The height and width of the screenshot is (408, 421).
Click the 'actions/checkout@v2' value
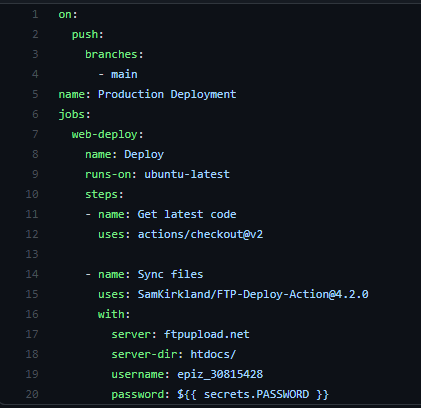(x=200, y=234)
